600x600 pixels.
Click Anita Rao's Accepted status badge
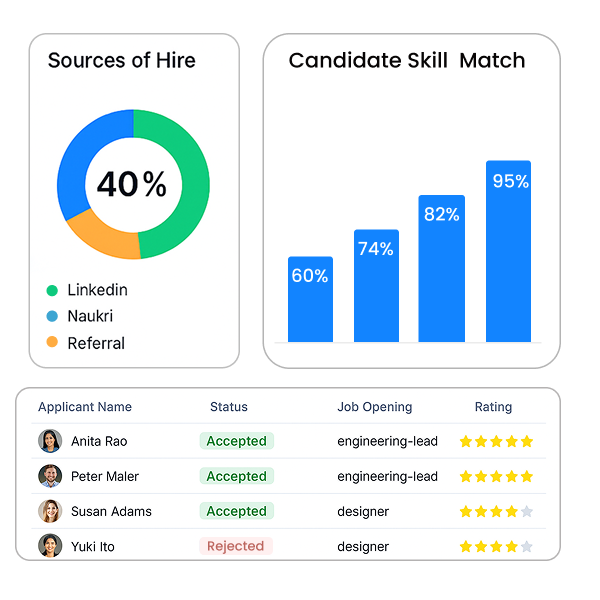tap(236, 441)
